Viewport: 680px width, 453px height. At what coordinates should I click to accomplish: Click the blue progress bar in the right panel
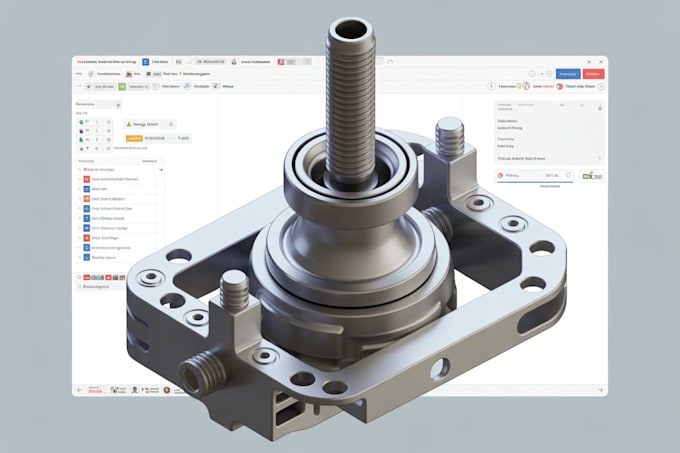click(535, 182)
